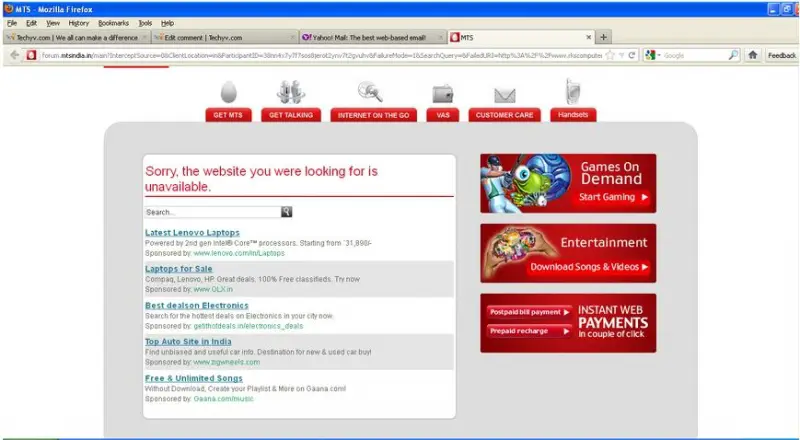The width and height of the screenshot is (800, 440).
Task: Switch to the Edit comment Techyv.com tab
Action: (224, 37)
